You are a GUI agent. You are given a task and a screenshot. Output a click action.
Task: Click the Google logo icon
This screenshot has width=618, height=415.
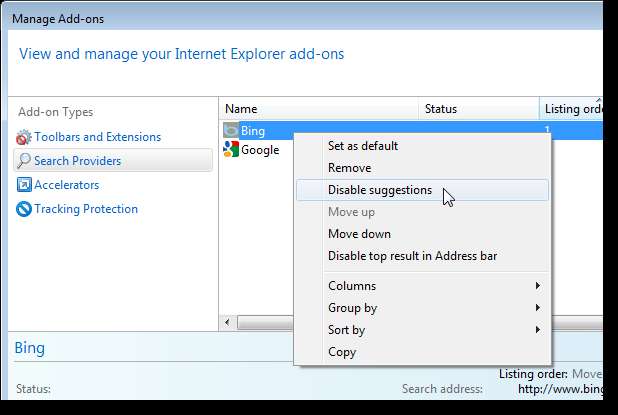pos(231,150)
